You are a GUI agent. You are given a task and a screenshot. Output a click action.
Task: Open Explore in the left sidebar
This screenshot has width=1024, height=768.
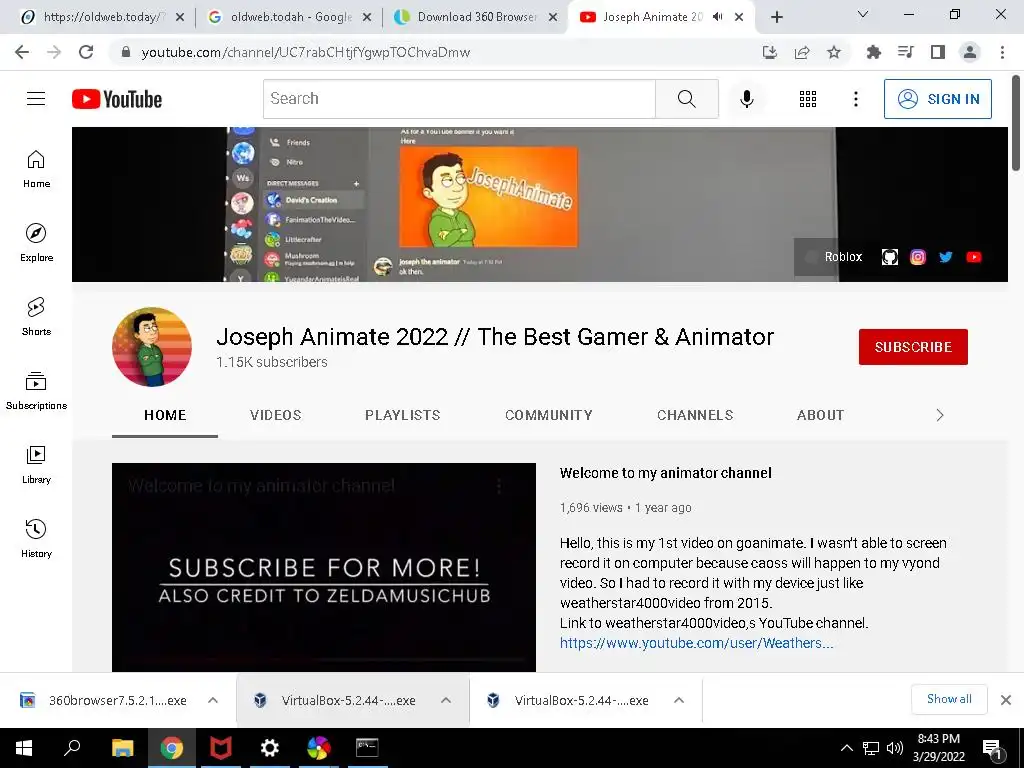(36, 243)
